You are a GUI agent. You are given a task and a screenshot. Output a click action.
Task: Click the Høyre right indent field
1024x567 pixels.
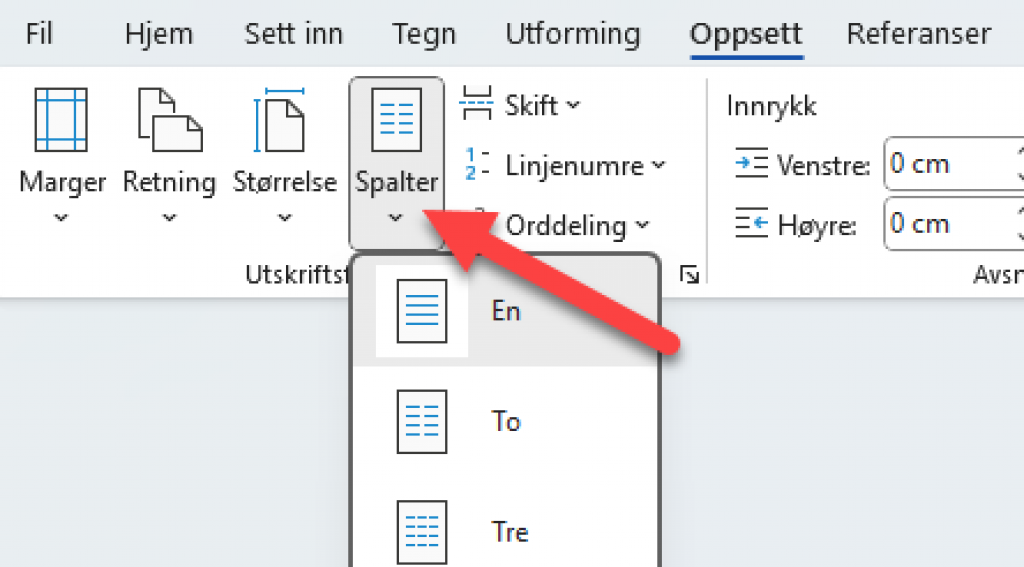[955, 224]
